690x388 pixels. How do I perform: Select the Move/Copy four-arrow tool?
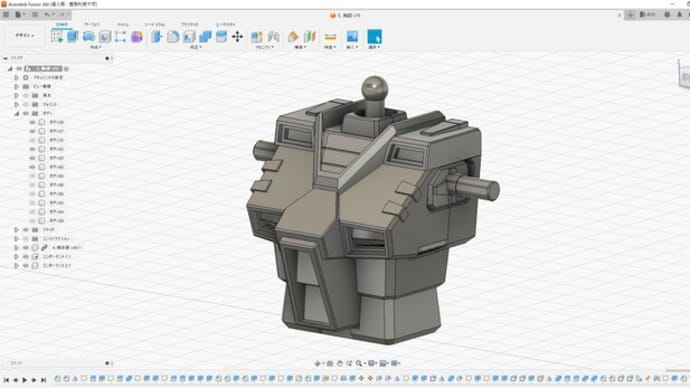237,37
